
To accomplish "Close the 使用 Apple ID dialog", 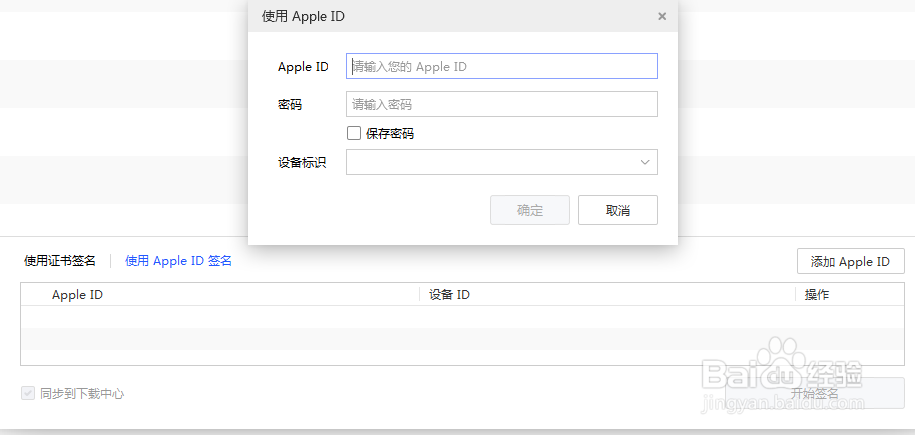I will 662,16.
